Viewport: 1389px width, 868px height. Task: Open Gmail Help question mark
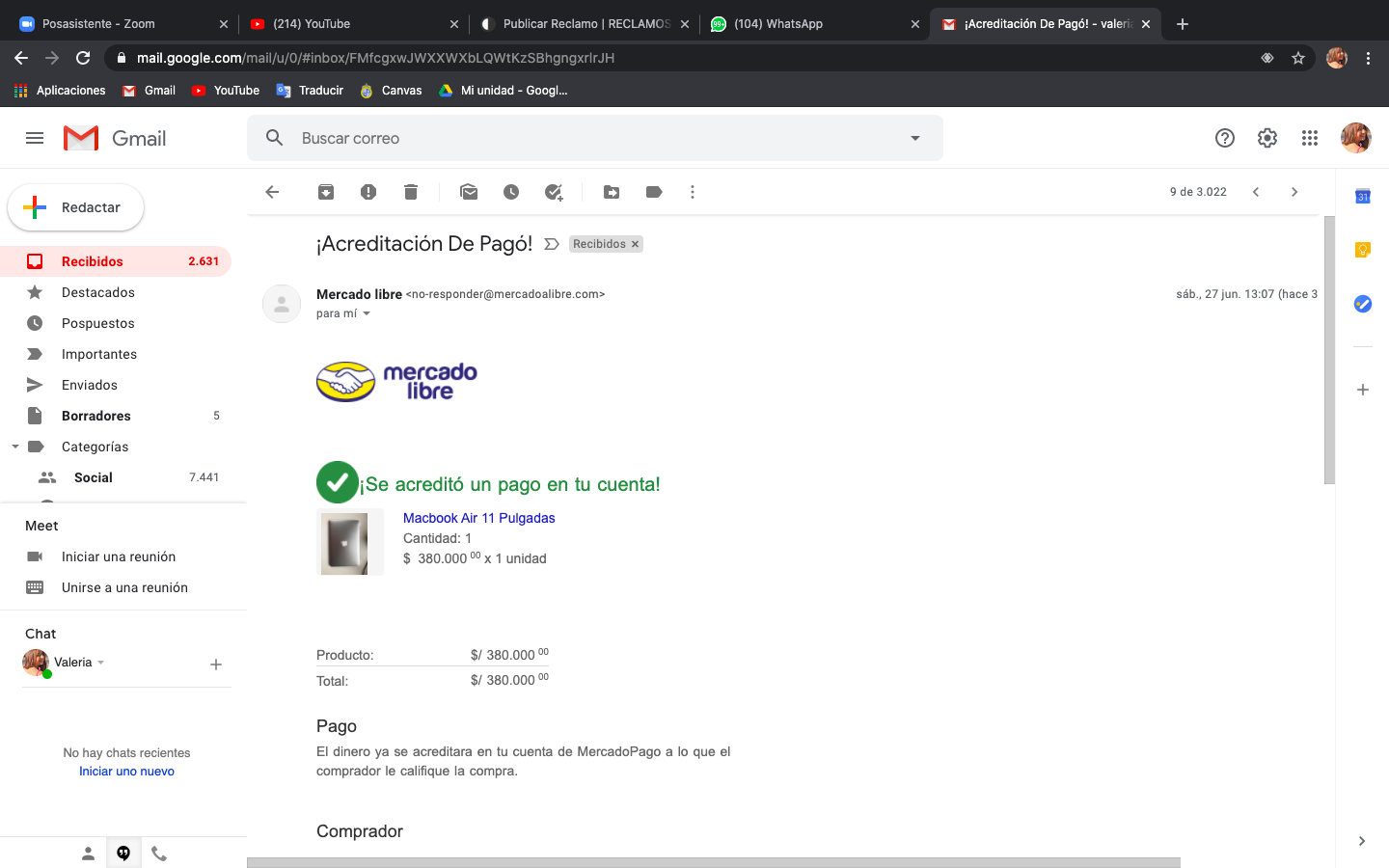click(1225, 138)
